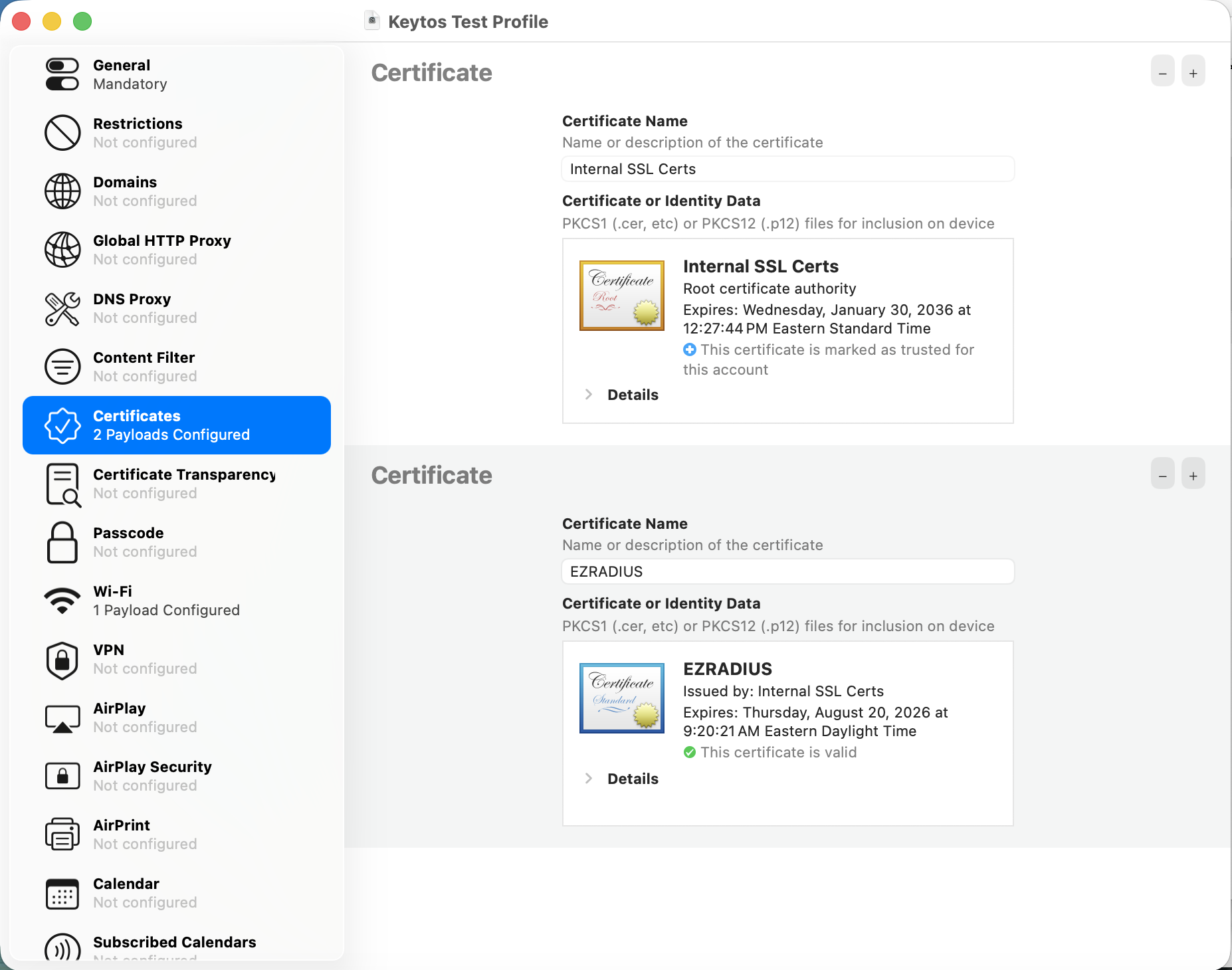Click the bold Internal SSL Certs certificate title

coord(761,266)
